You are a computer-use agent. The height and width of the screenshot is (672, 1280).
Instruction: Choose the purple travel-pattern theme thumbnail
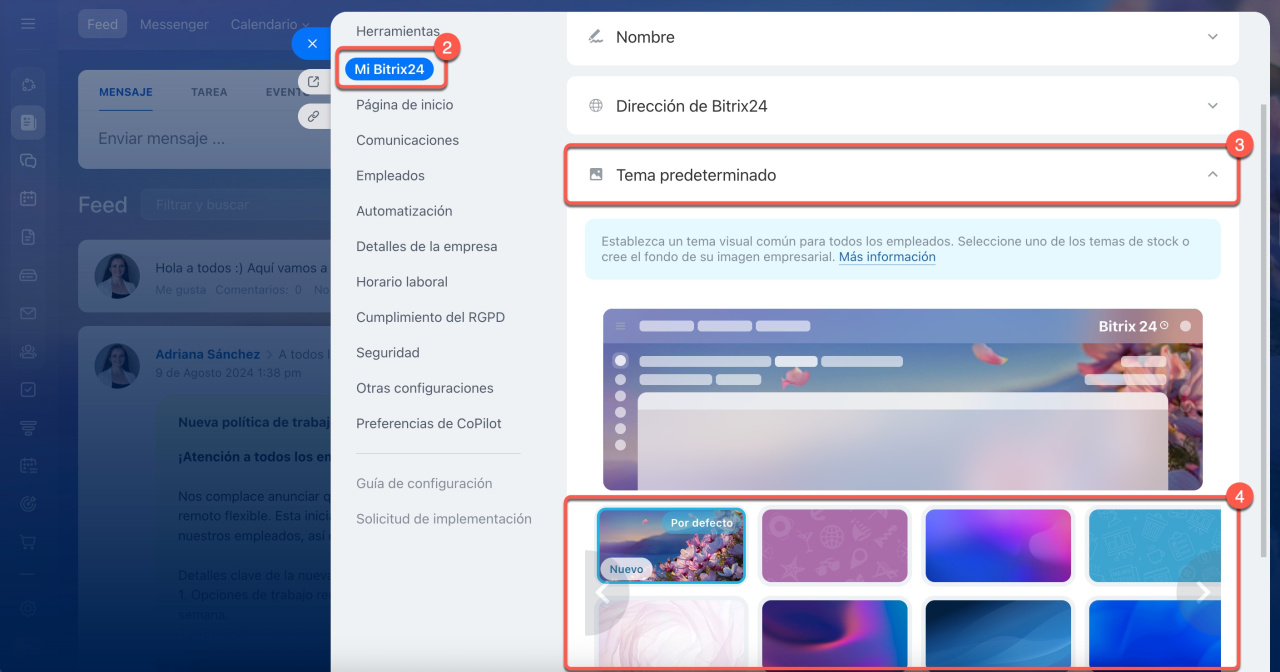[x=834, y=546]
